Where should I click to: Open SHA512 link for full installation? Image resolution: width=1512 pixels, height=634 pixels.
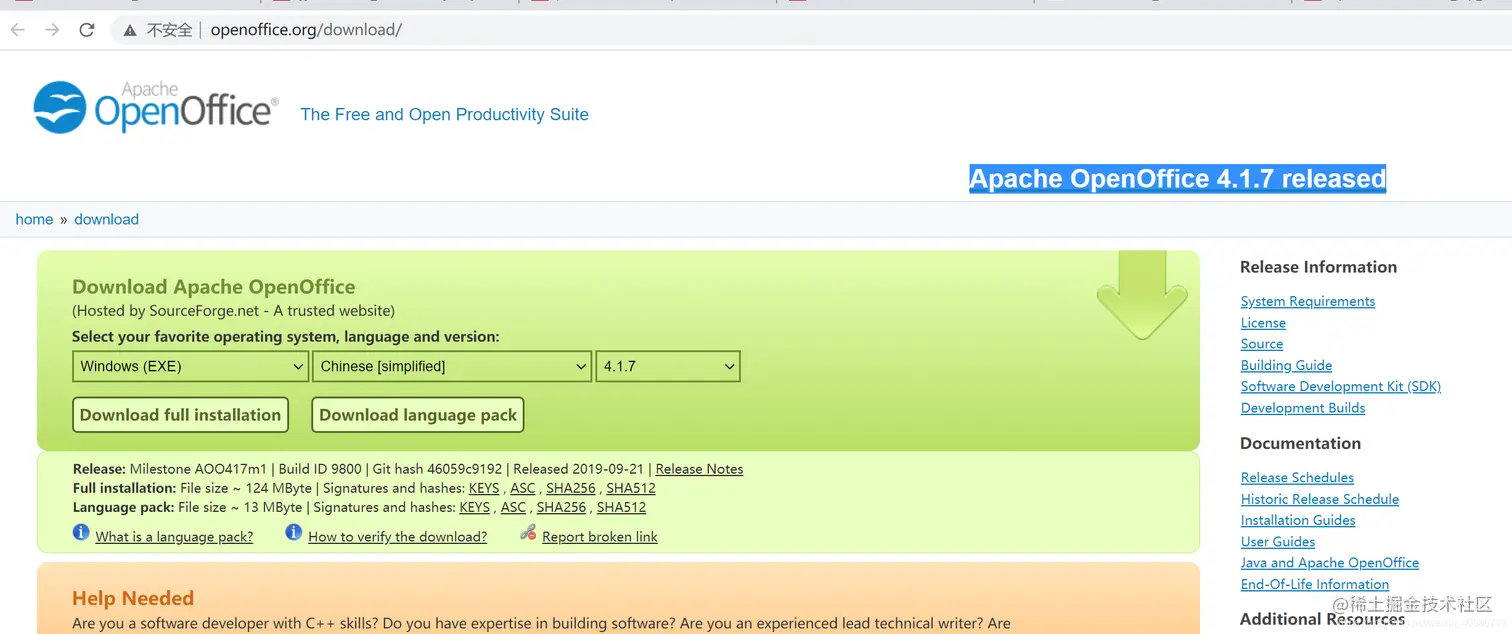coord(631,488)
